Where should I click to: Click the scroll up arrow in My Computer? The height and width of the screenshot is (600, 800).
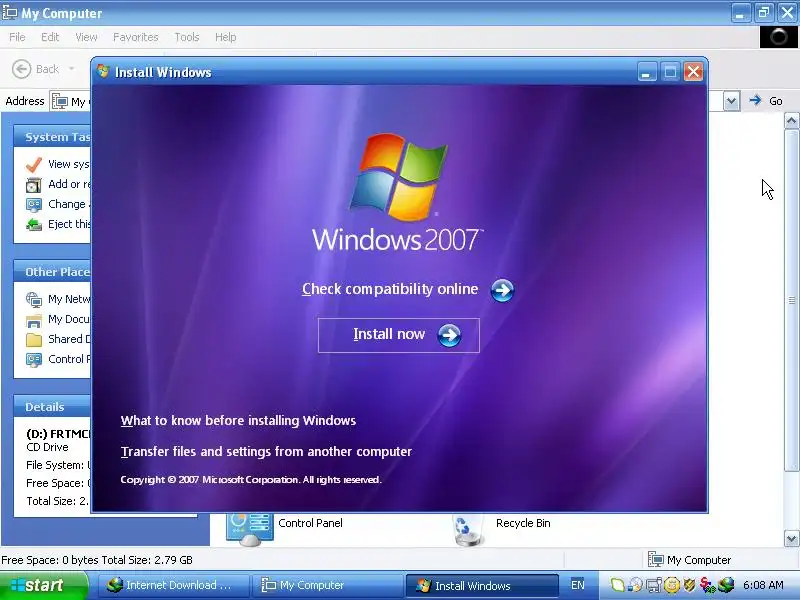point(791,121)
